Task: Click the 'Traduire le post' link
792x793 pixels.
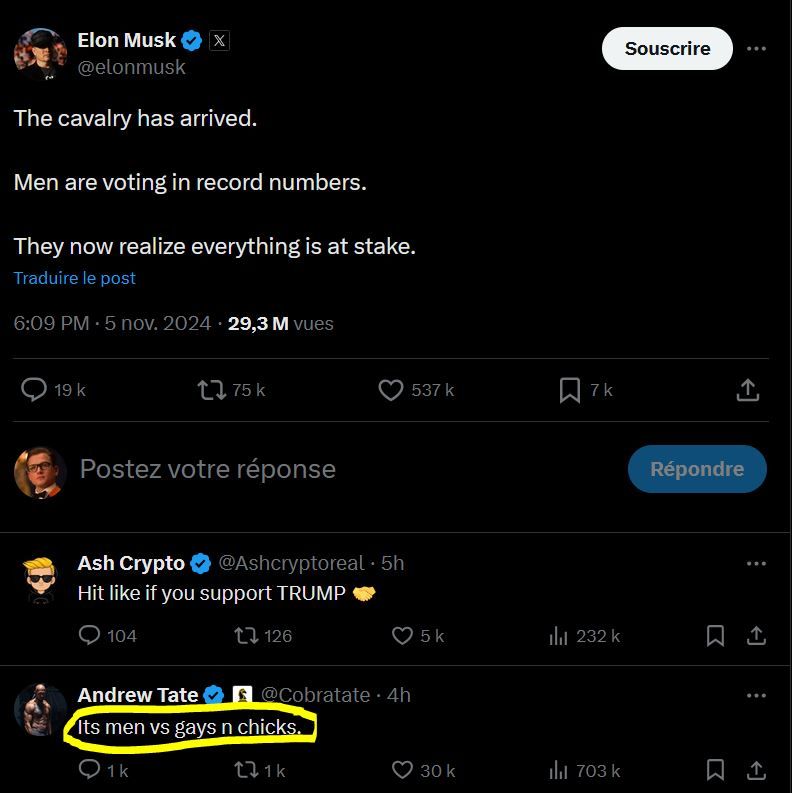Action: tap(75, 278)
